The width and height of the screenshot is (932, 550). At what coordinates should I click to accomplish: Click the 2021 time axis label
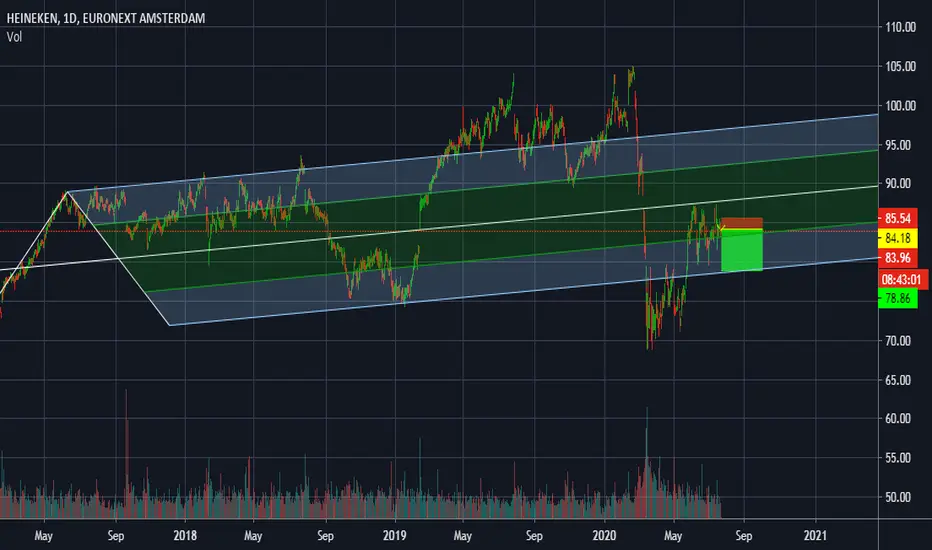pos(815,536)
